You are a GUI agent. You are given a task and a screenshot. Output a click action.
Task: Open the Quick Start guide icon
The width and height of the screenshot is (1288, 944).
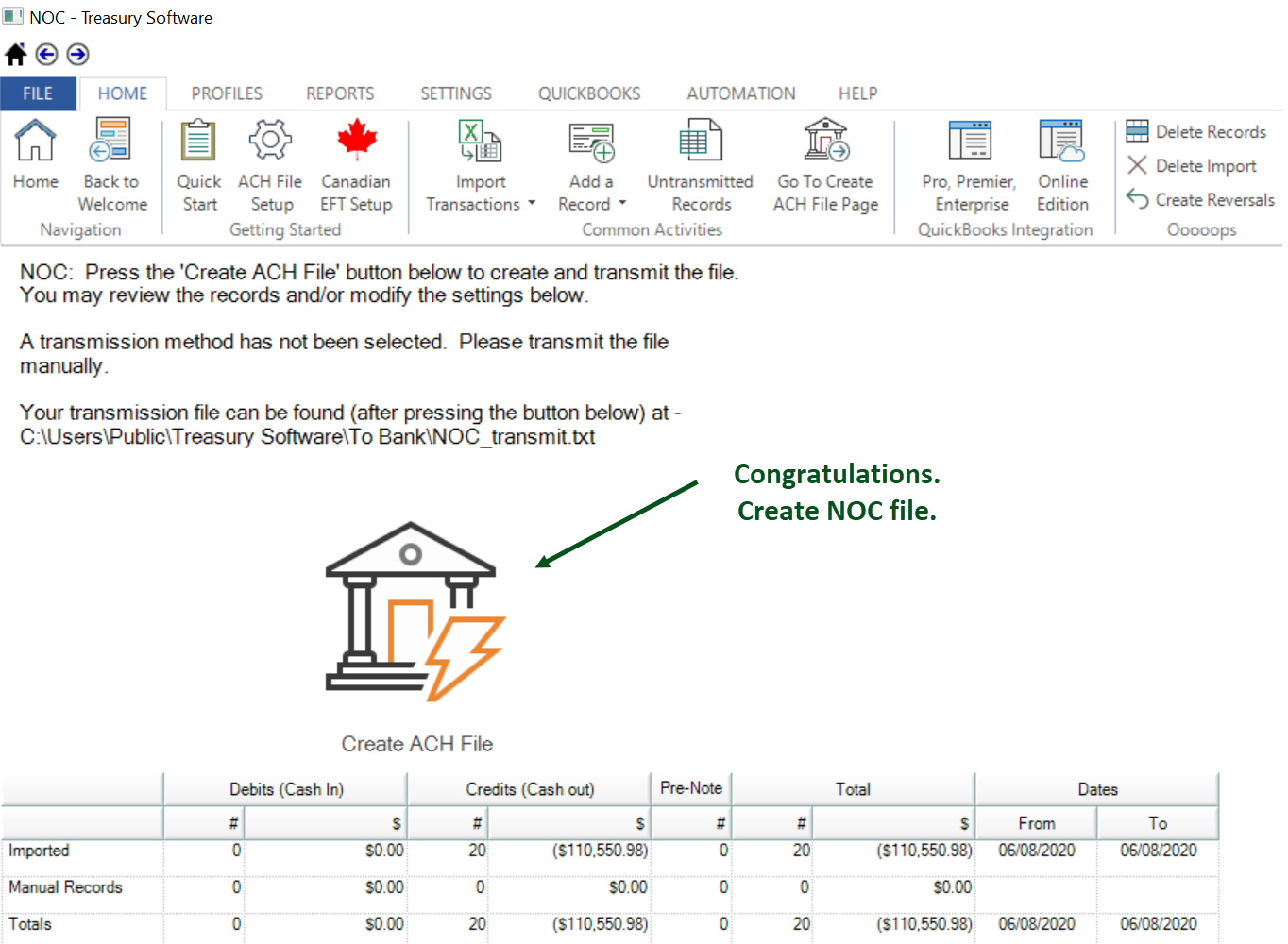[x=198, y=140]
